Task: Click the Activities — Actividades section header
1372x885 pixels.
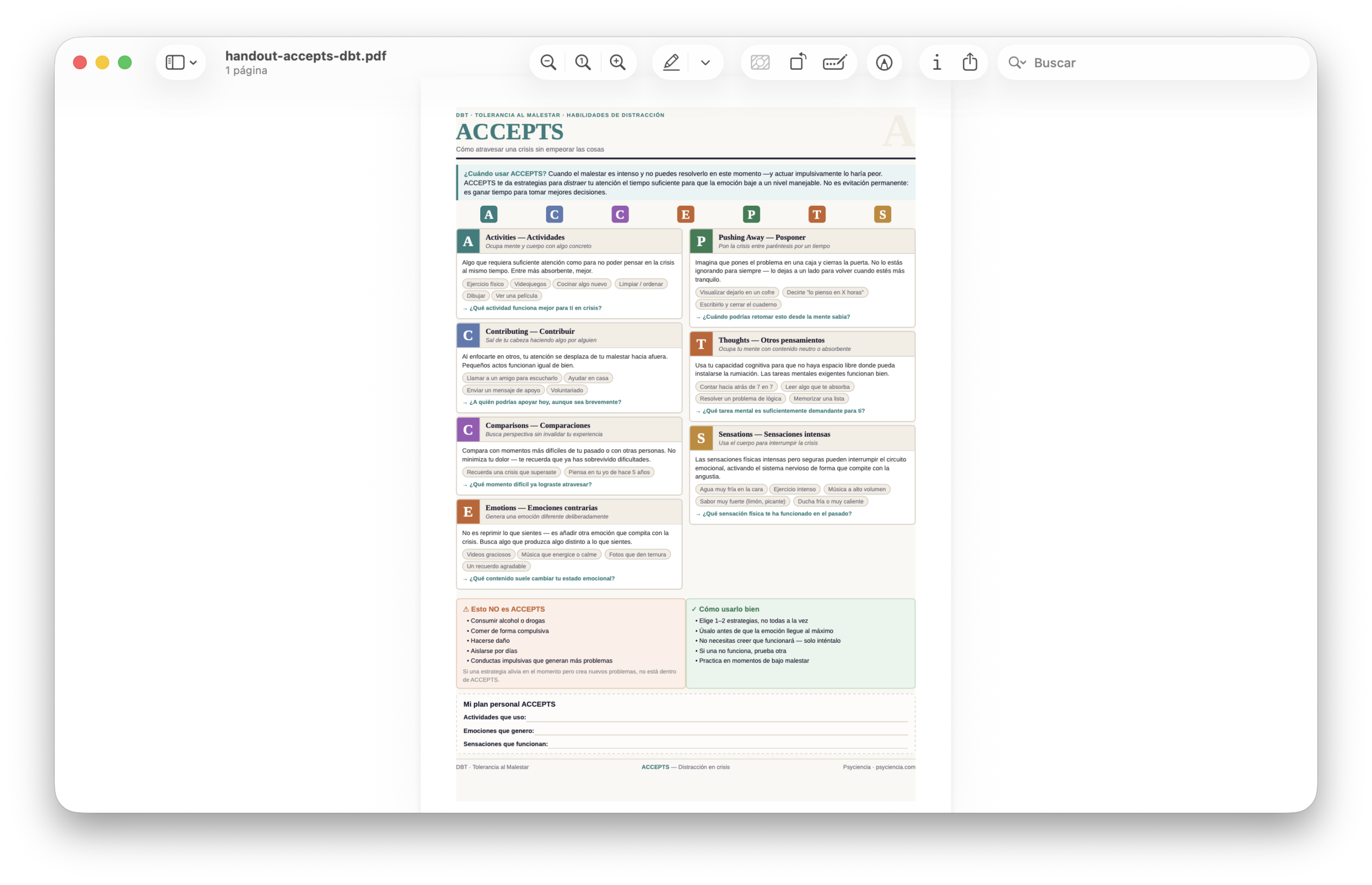Action: 524,237
